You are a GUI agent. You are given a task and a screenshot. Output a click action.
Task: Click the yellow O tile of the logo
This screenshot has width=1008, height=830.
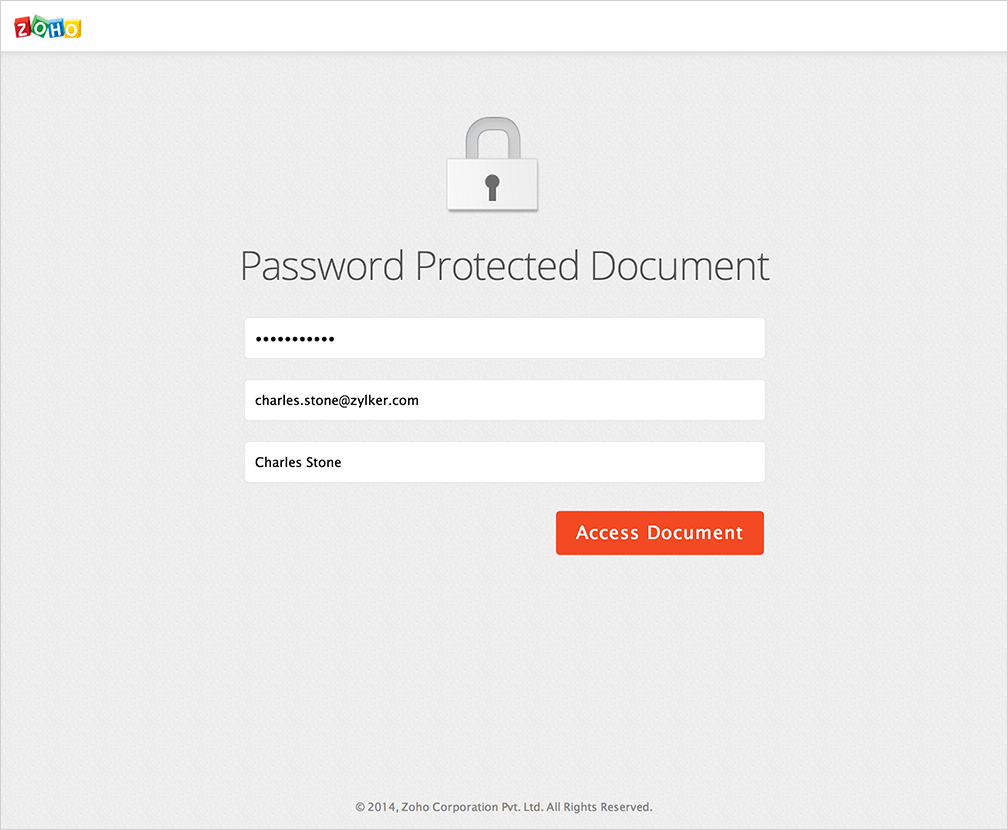click(72, 28)
